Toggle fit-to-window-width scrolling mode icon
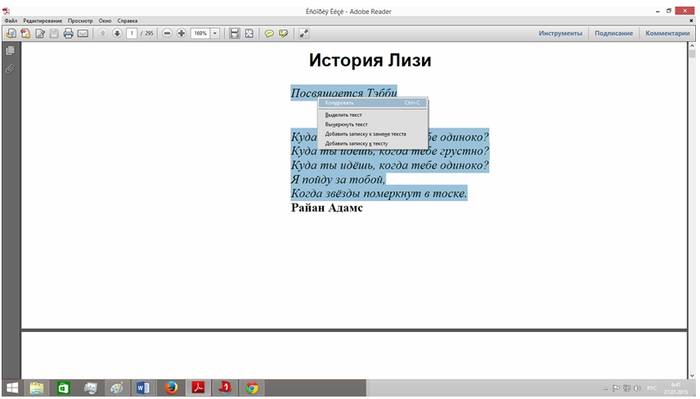 234,33
